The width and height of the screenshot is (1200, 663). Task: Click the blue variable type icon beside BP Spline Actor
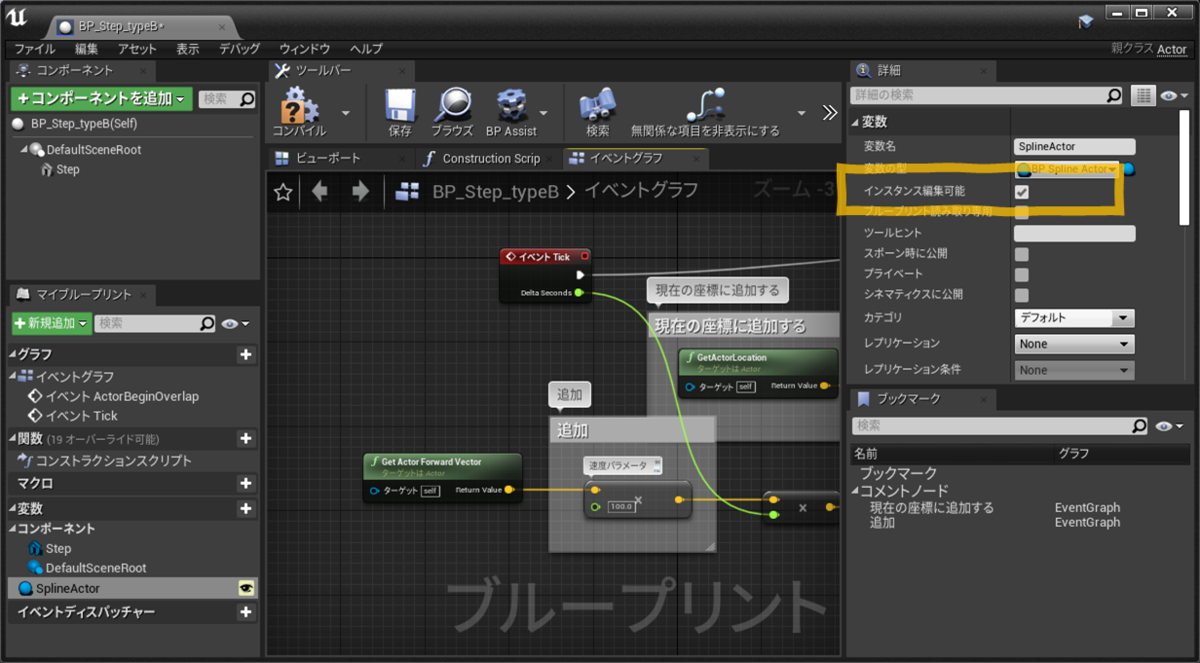(1128, 169)
